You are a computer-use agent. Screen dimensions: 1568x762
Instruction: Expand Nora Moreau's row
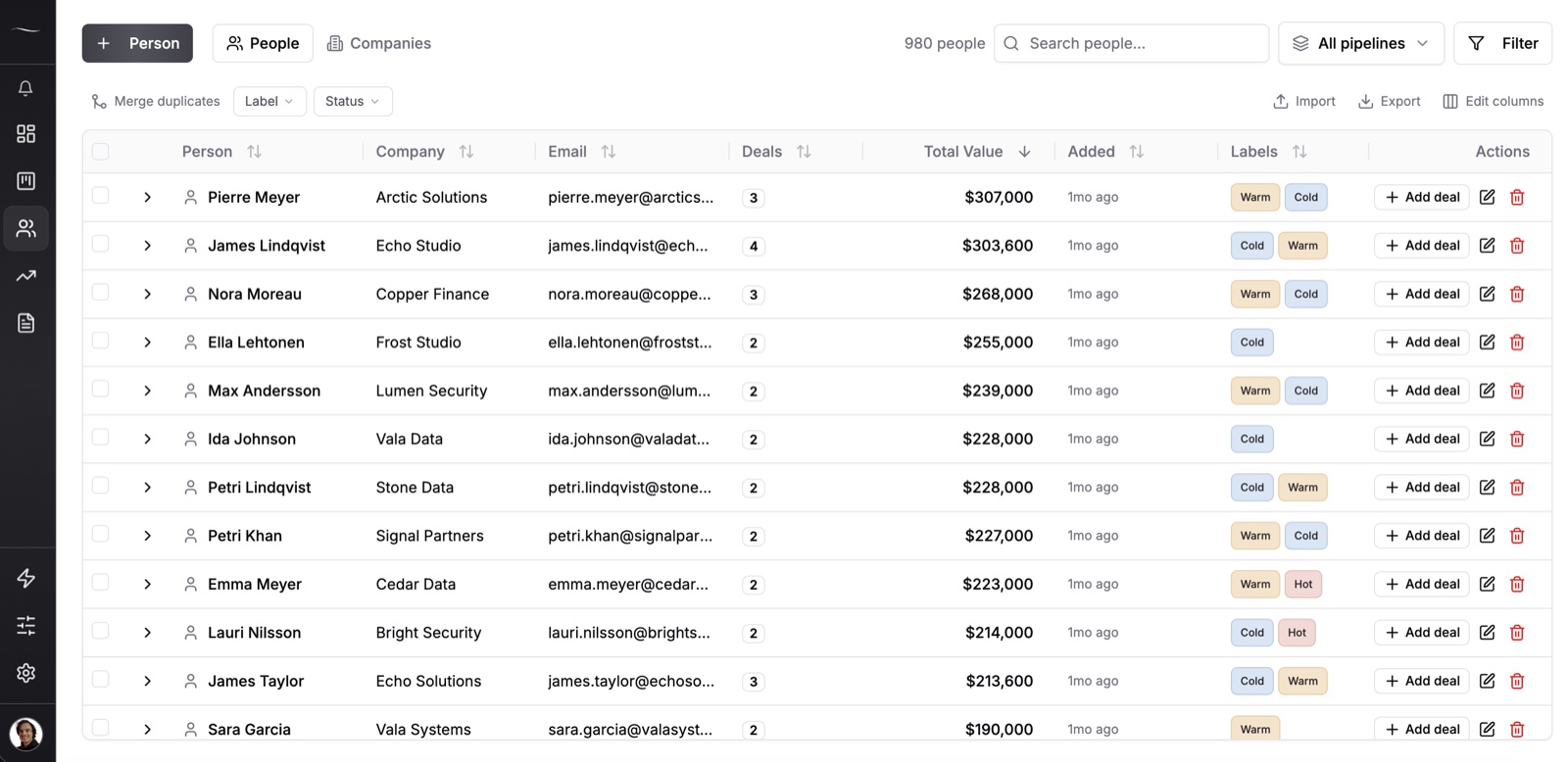point(147,294)
